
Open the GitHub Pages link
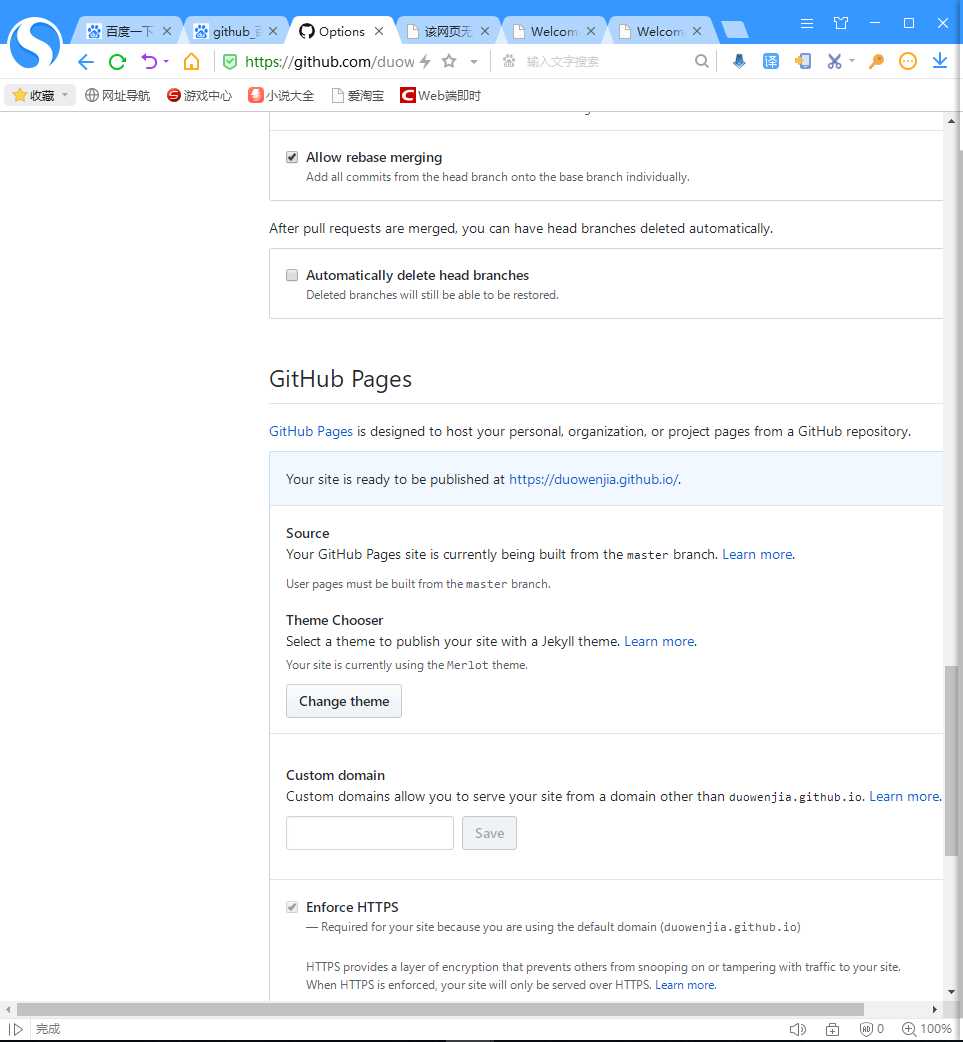(x=310, y=431)
